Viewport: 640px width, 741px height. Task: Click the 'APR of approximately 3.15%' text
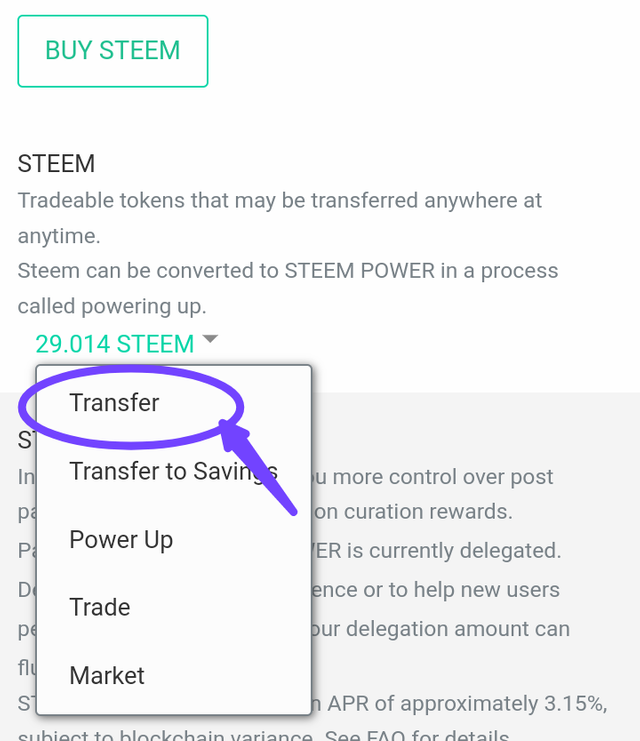click(x=470, y=704)
